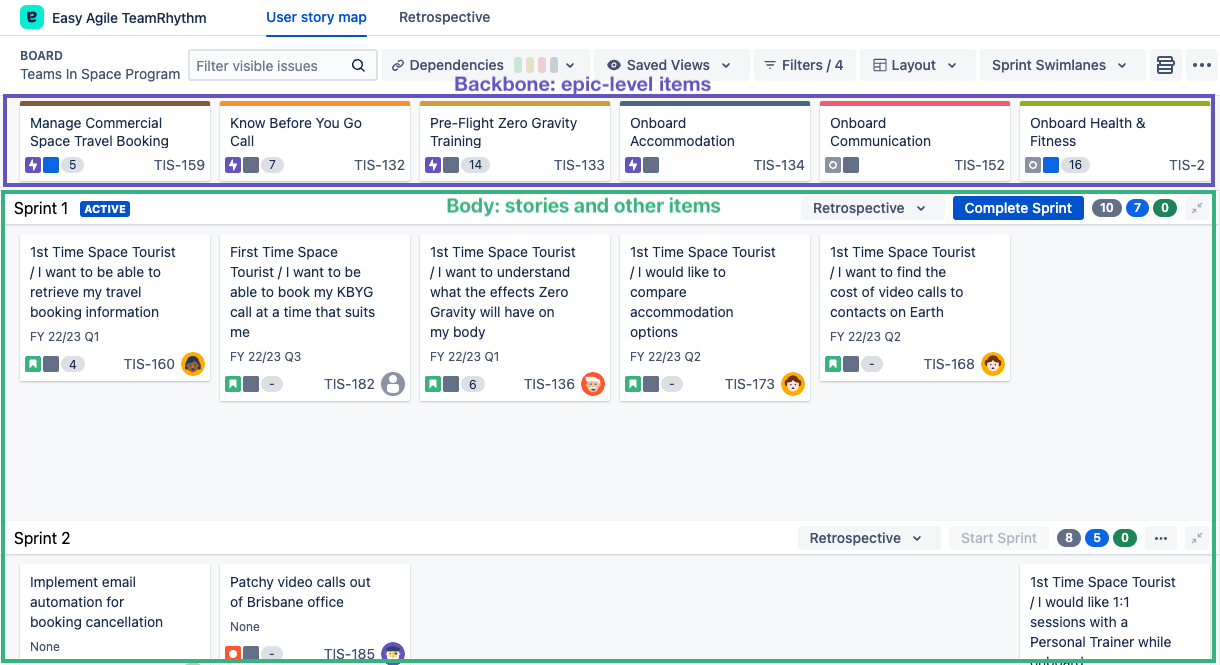This screenshot has height=665, width=1220.
Task: Open the Saved Views dropdown
Action: pyautogui.click(x=669, y=65)
